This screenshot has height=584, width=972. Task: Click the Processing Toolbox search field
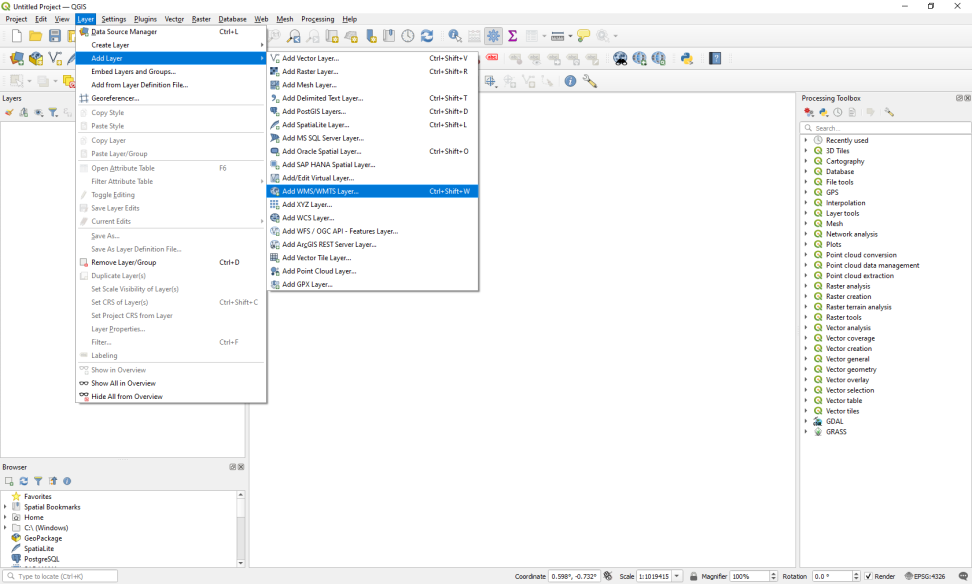[x=885, y=128]
